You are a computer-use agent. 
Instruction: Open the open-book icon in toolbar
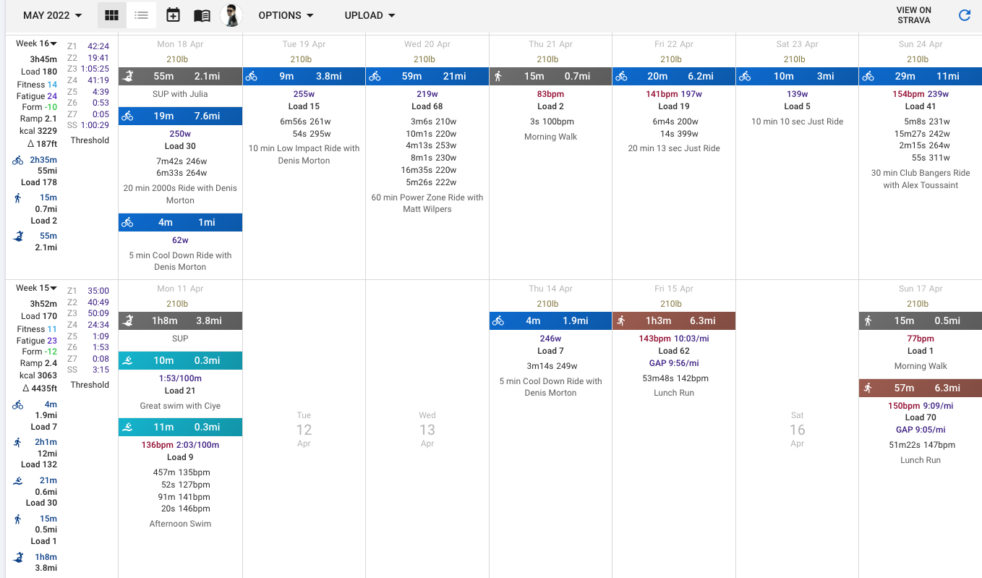click(x=202, y=15)
